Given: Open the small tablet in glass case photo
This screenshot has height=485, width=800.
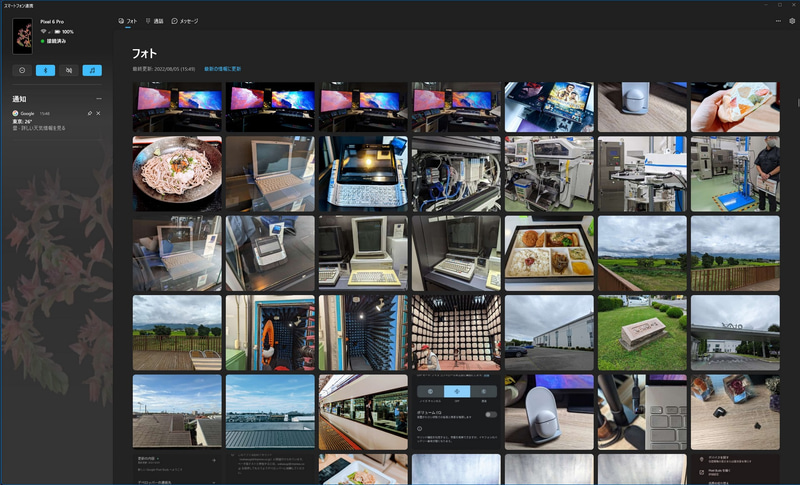Looking at the screenshot, I should tap(270, 253).
